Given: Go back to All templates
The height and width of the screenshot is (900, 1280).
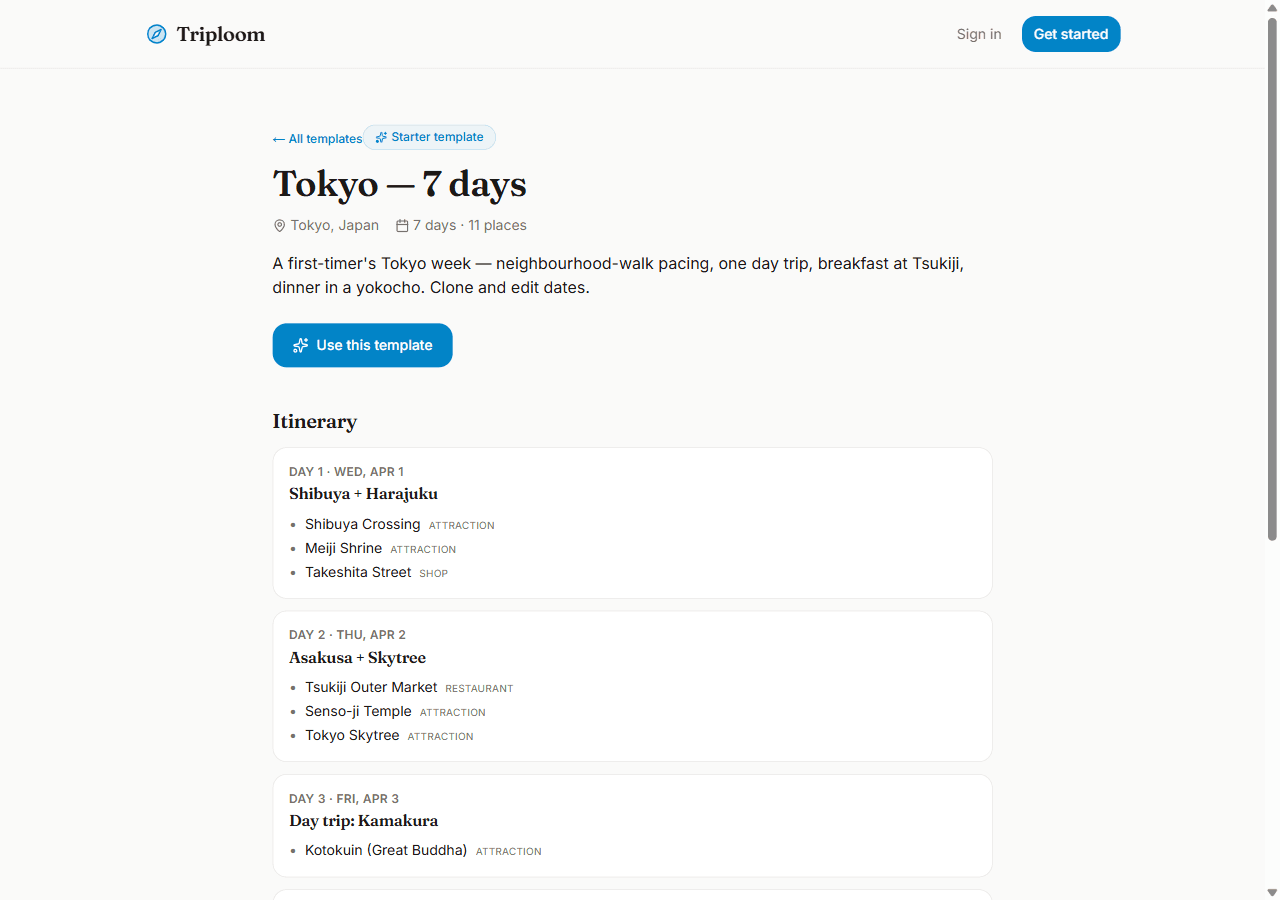Looking at the screenshot, I should point(317,139).
